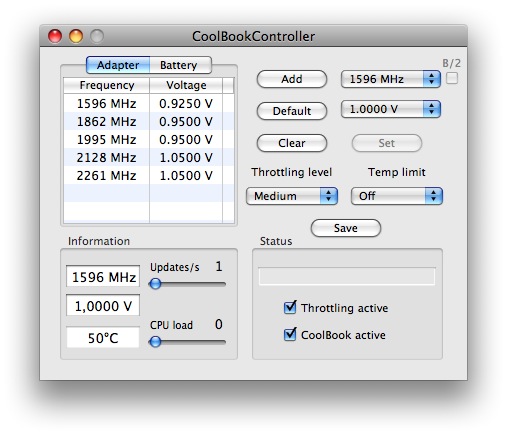
Task: Switch to the Battery tab
Action: 180,65
